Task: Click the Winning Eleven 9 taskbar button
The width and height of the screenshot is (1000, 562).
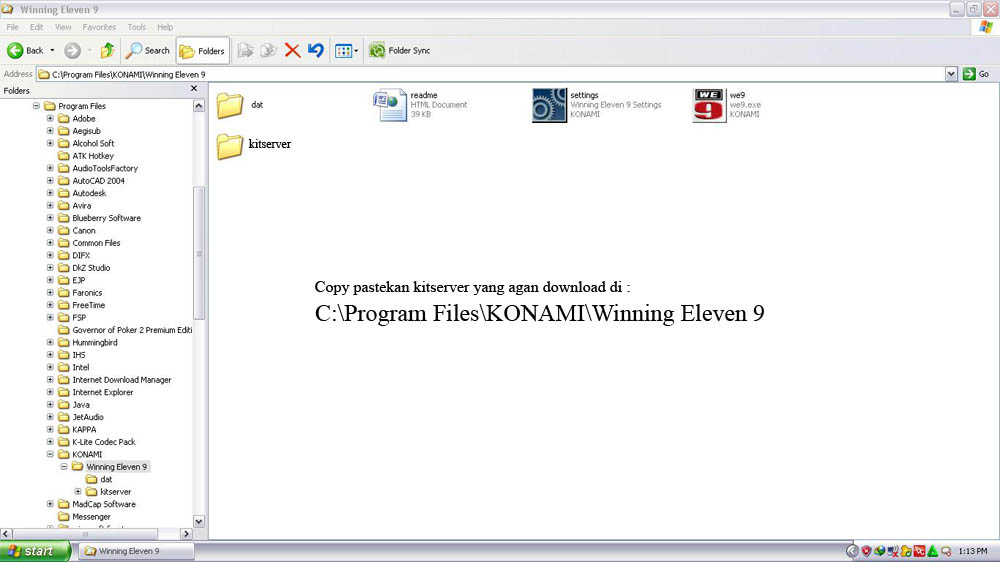Action: (136, 551)
